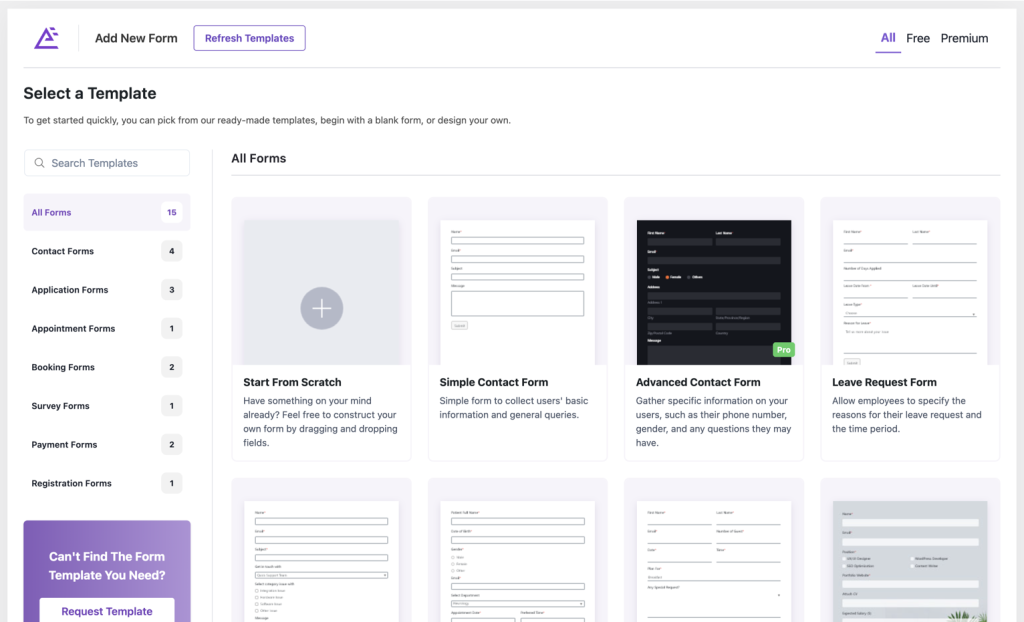Click Advanced Contact Form title

(x=698, y=382)
